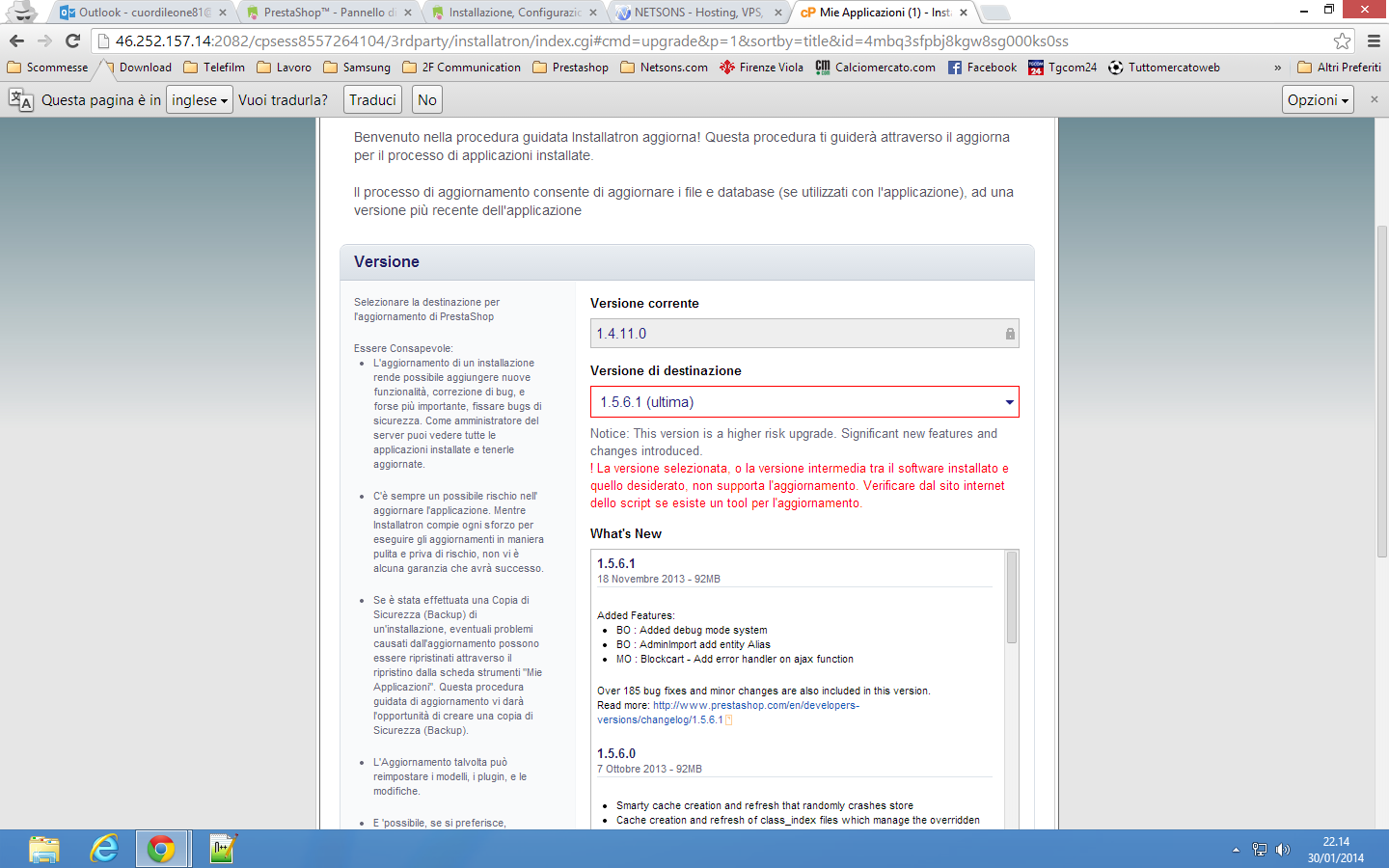The width and height of the screenshot is (1389, 868).
Task: Open the Prestashop bookmark folder
Action: 570,68
